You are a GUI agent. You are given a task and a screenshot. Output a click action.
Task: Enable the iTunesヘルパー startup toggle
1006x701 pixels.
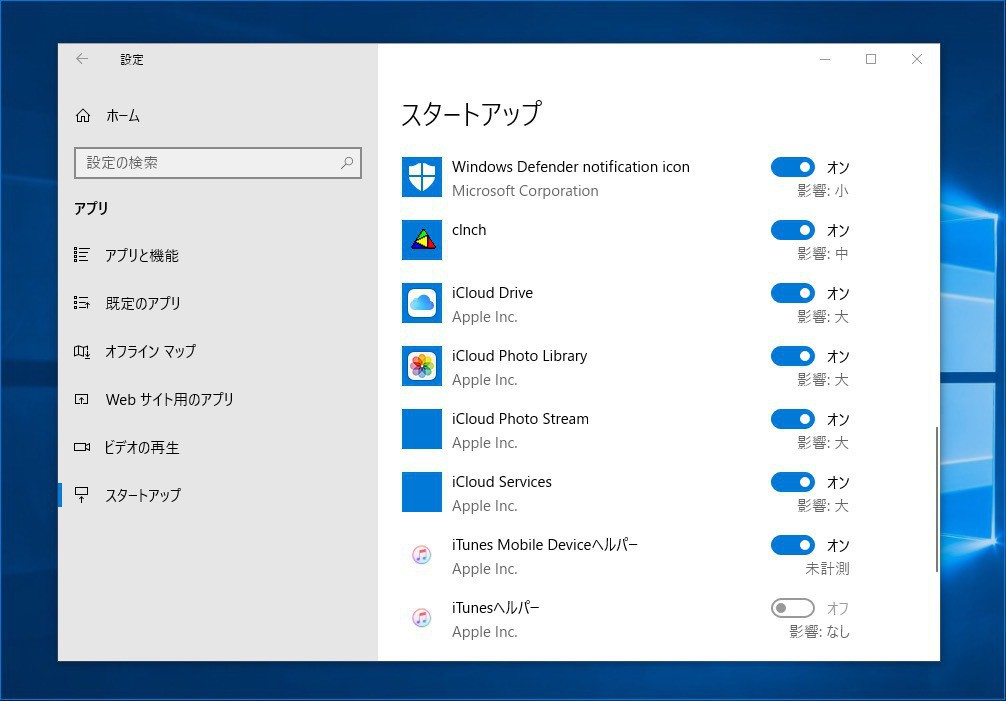point(792,608)
